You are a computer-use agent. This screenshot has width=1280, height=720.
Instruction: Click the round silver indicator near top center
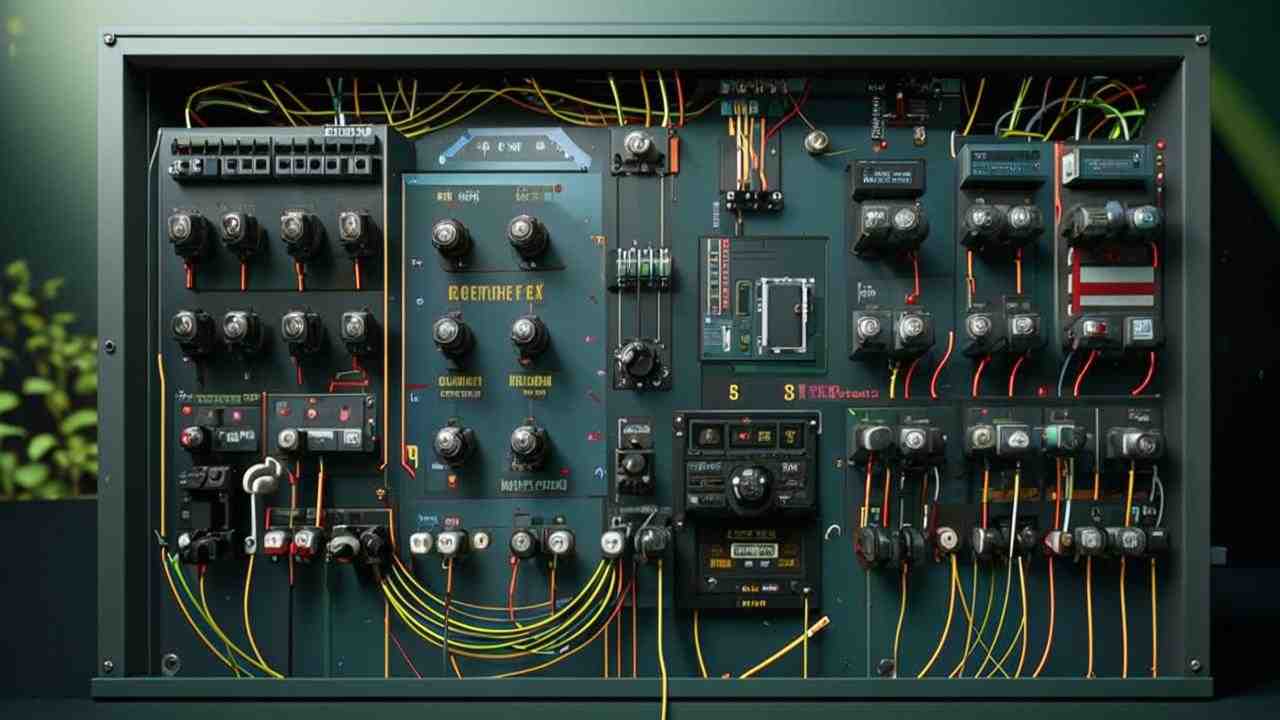tap(818, 142)
